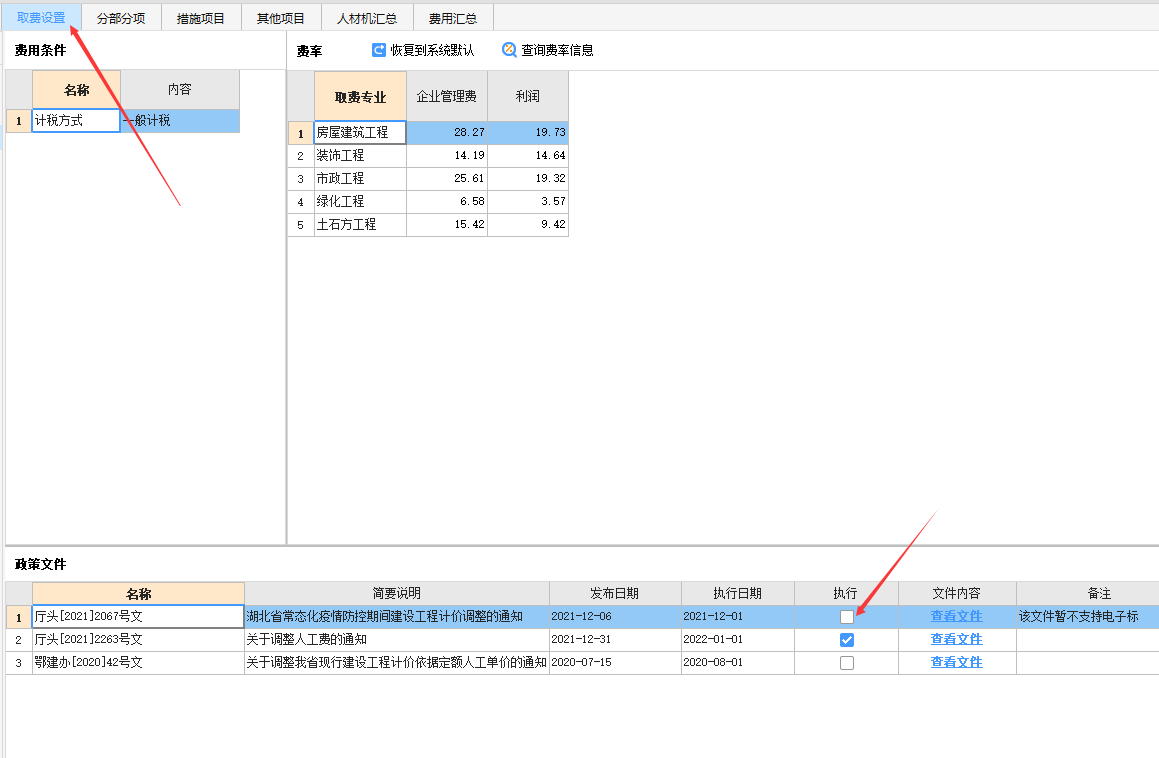Select the 计税方式 name cell
This screenshot has width=1159, height=758.
coord(76,121)
